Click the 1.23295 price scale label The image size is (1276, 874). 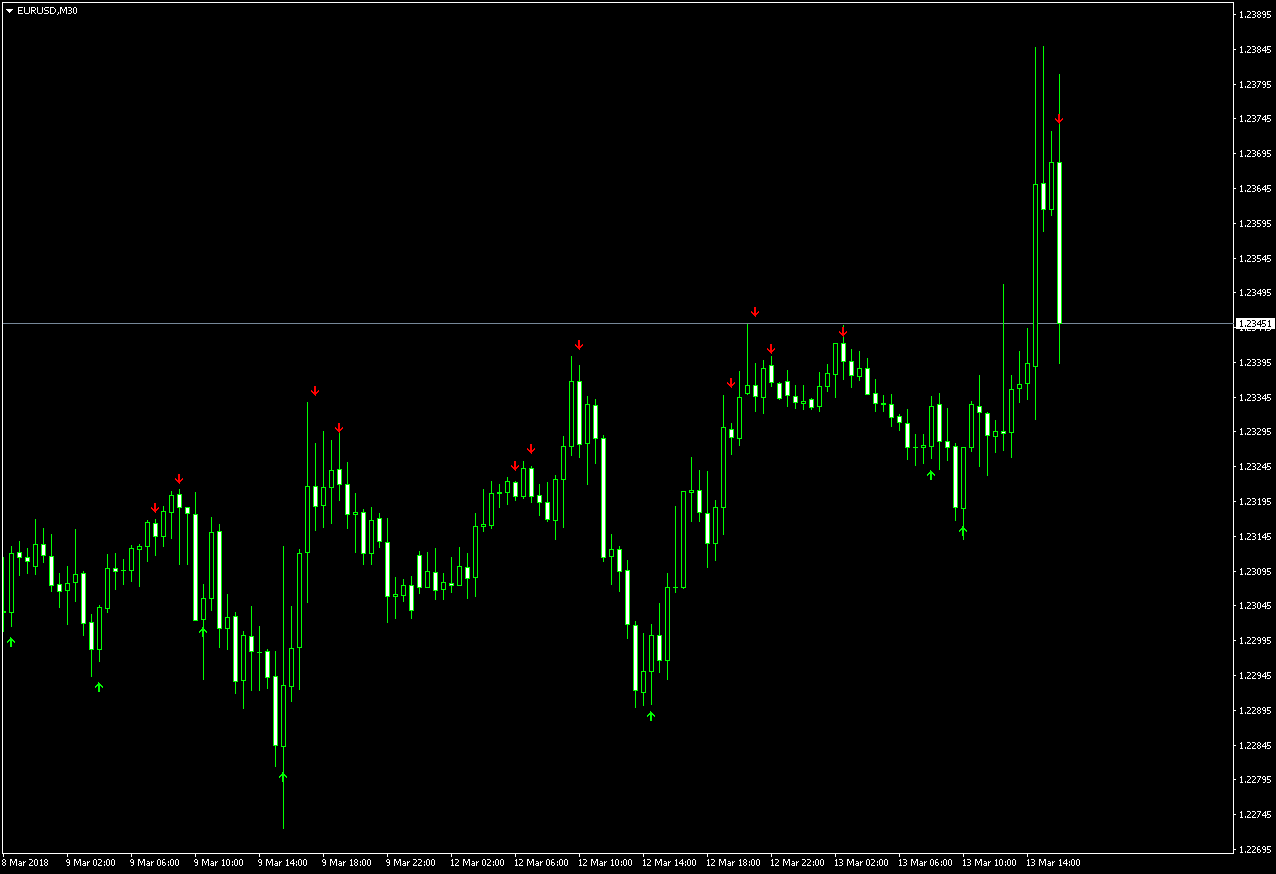pyautogui.click(x=1256, y=432)
